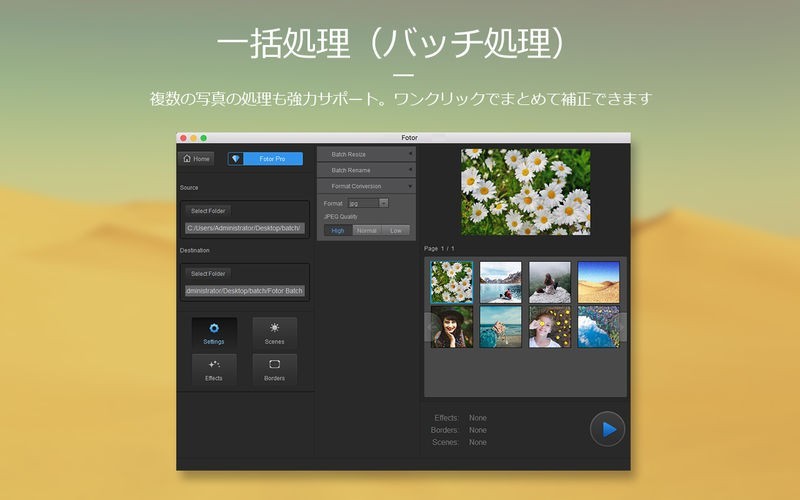Expand the Batch Rename section
Image resolution: width=800 pixels, height=500 pixels.
tap(367, 170)
